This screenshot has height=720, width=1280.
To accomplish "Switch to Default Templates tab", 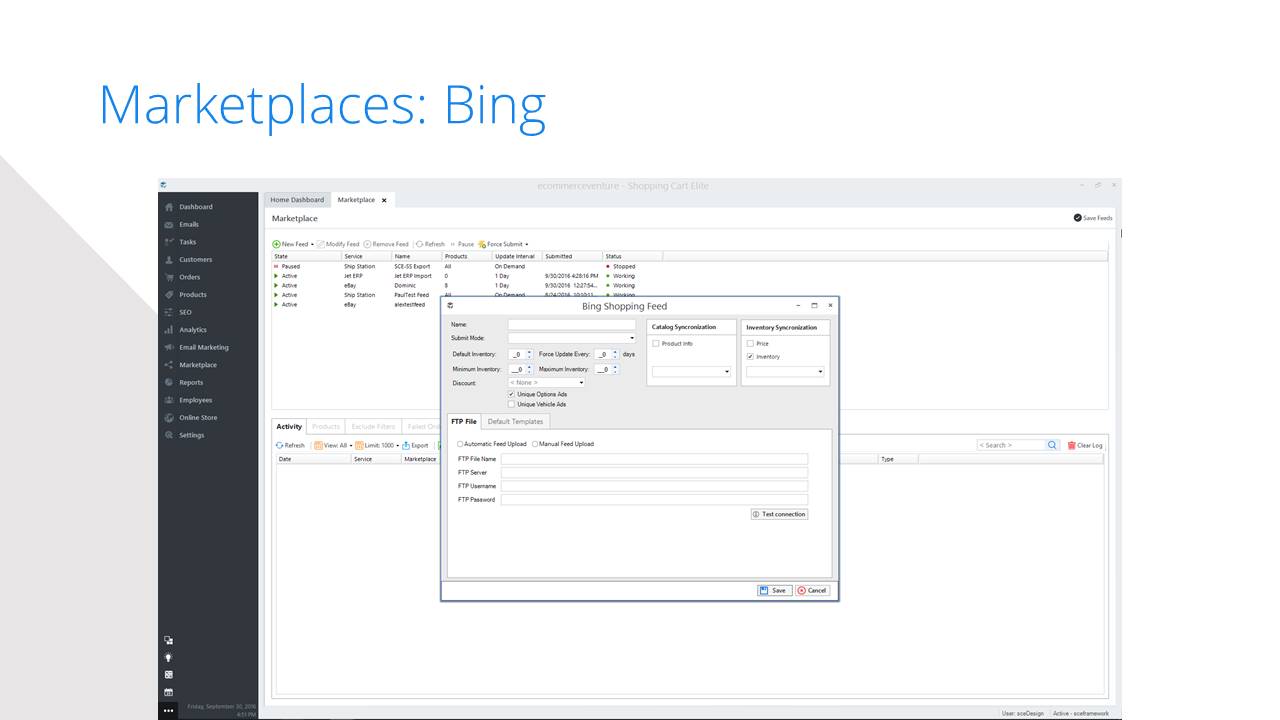I will coord(515,422).
